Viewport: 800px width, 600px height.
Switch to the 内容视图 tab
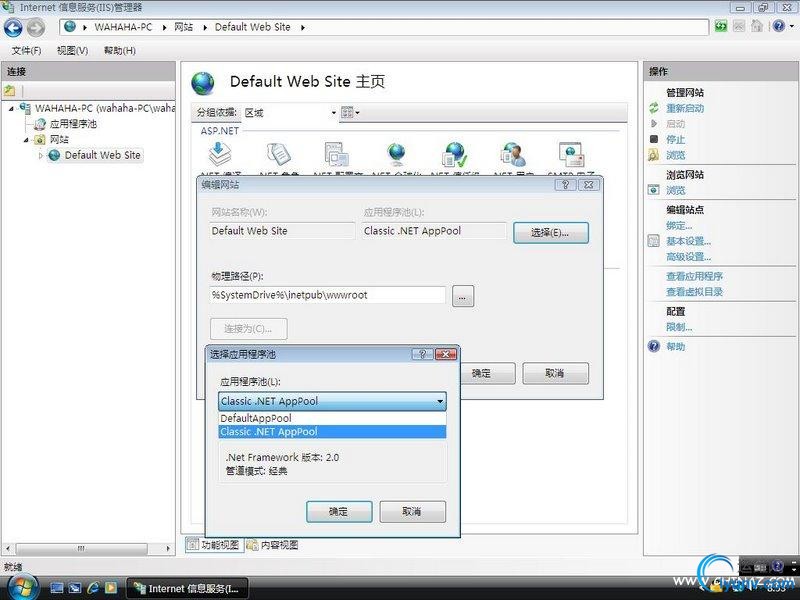(273, 545)
